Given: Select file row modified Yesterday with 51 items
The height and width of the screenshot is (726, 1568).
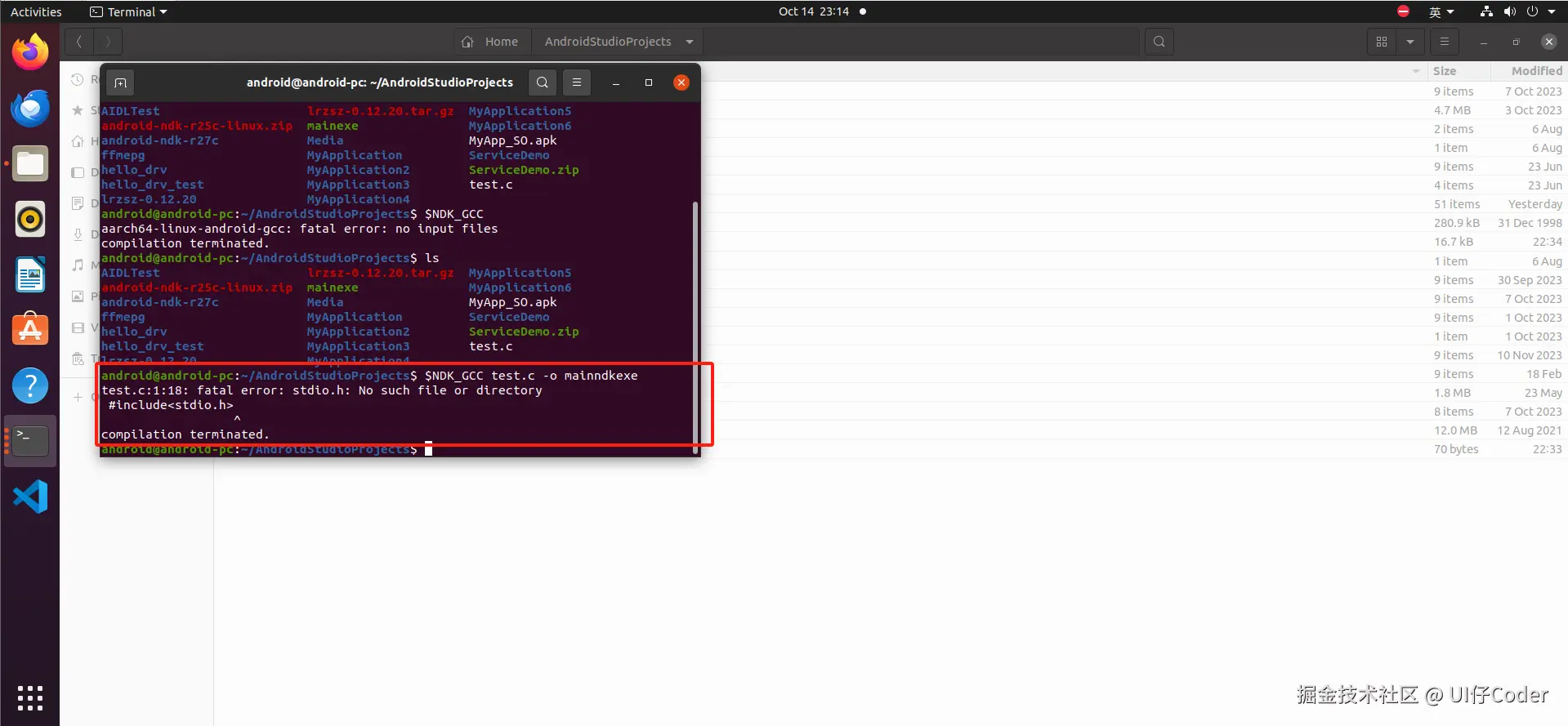Looking at the screenshot, I should pos(891,204).
